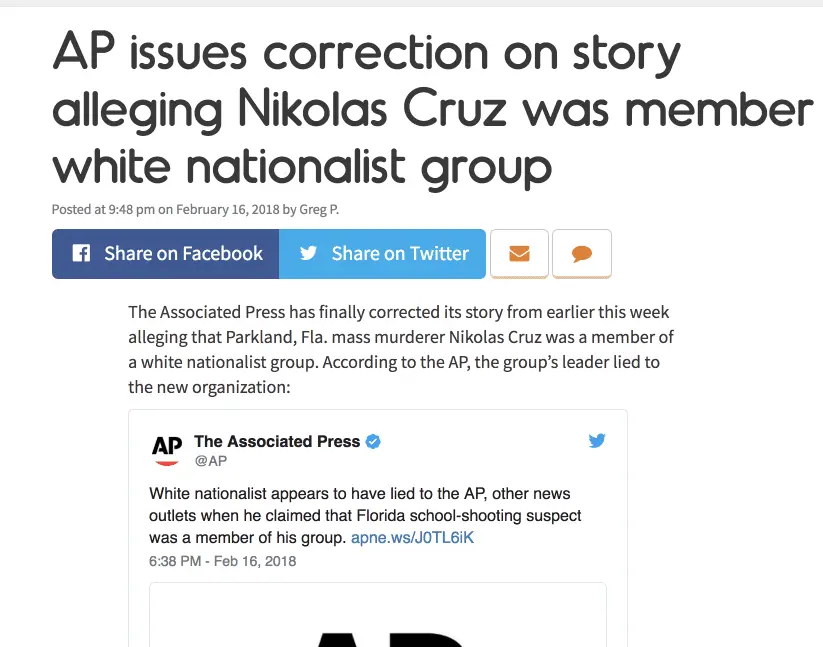Open comments via the speech bubble icon

coord(582,254)
